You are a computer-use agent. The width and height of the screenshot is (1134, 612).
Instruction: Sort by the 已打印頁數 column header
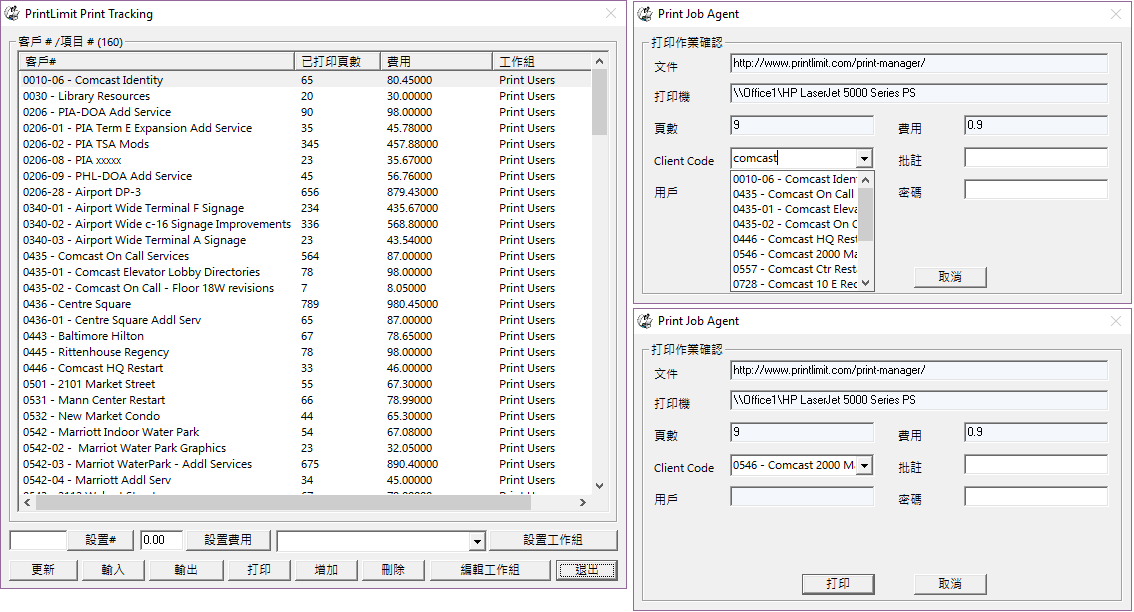coord(337,61)
